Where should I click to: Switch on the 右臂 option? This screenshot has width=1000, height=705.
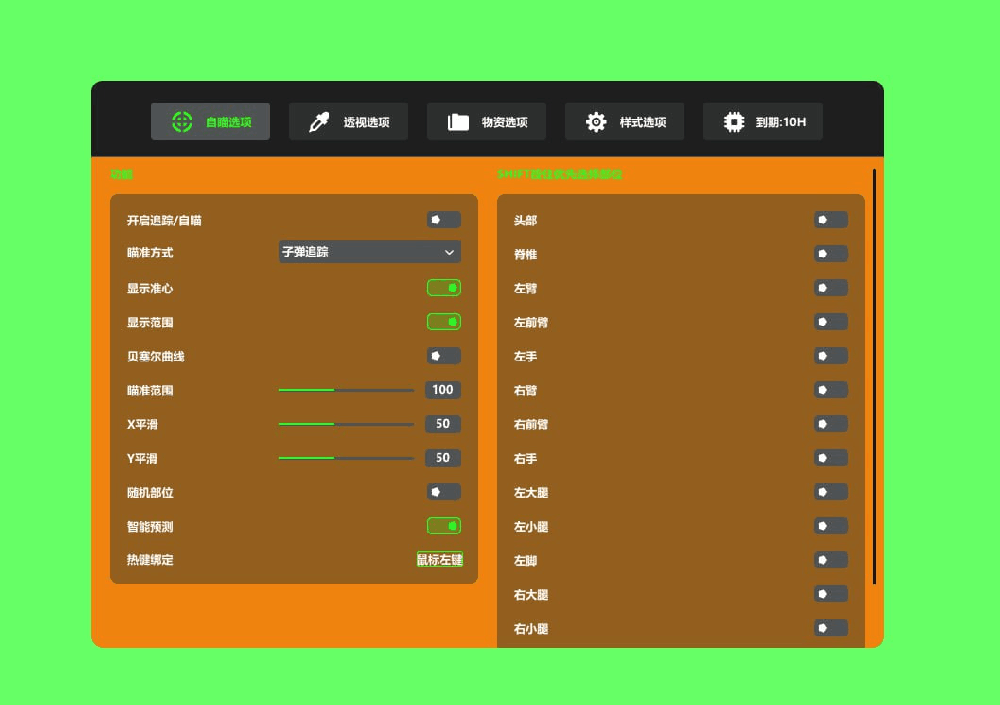click(831, 390)
